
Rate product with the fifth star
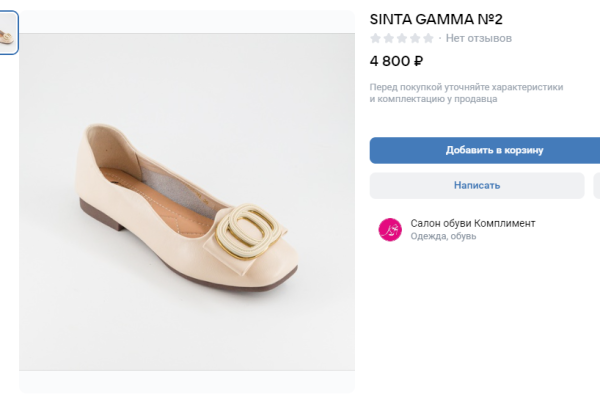(x=428, y=38)
